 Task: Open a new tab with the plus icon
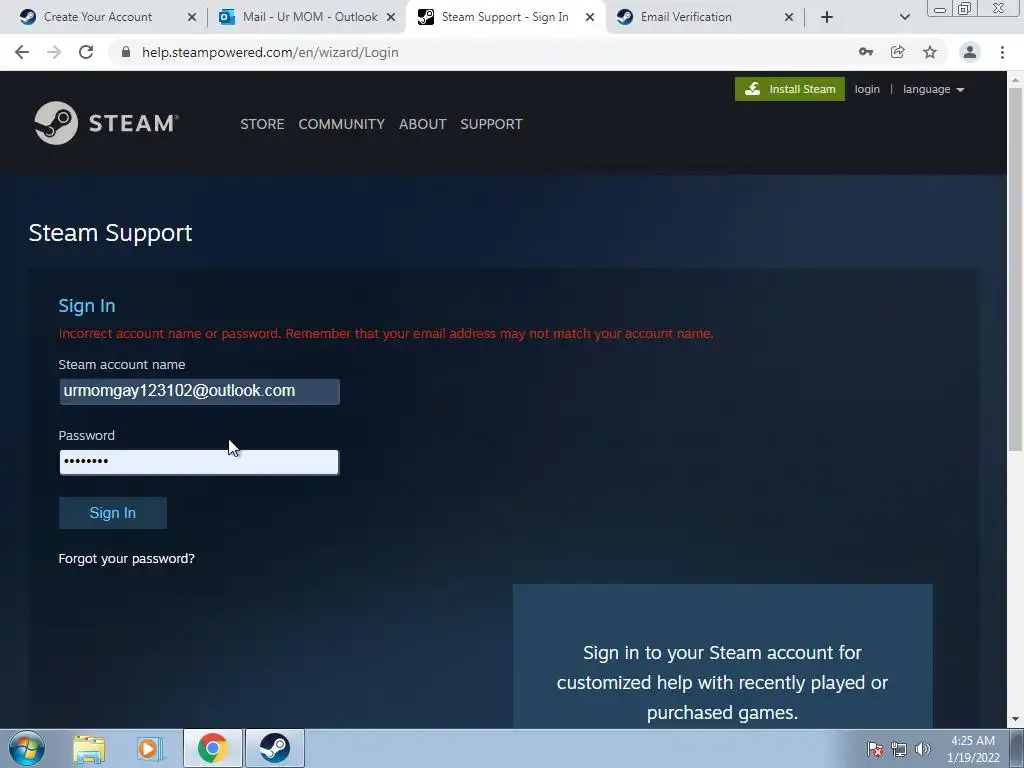pyautogui.click(x=827, y=17)
